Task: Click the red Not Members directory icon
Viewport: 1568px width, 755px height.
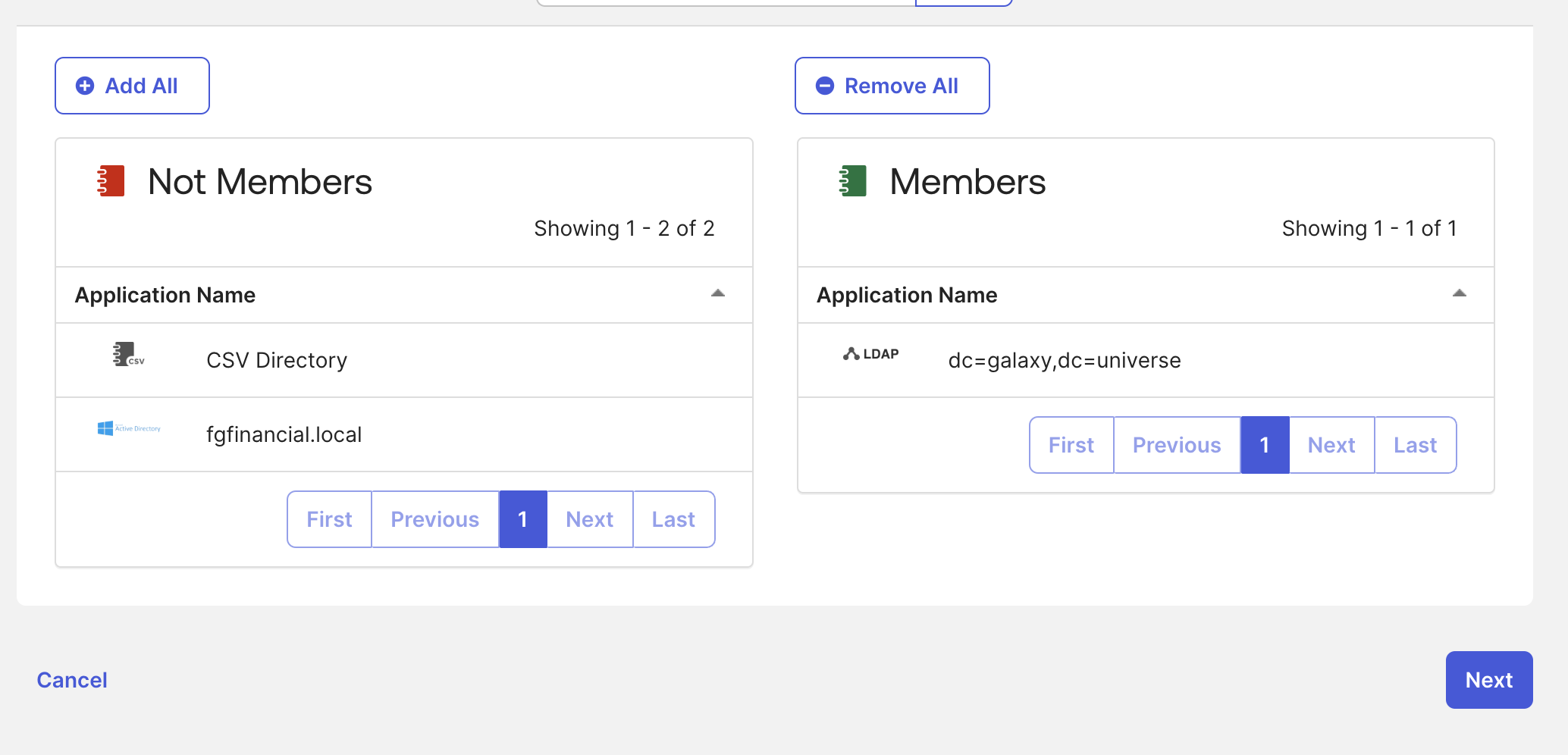Action: [108, 181]
